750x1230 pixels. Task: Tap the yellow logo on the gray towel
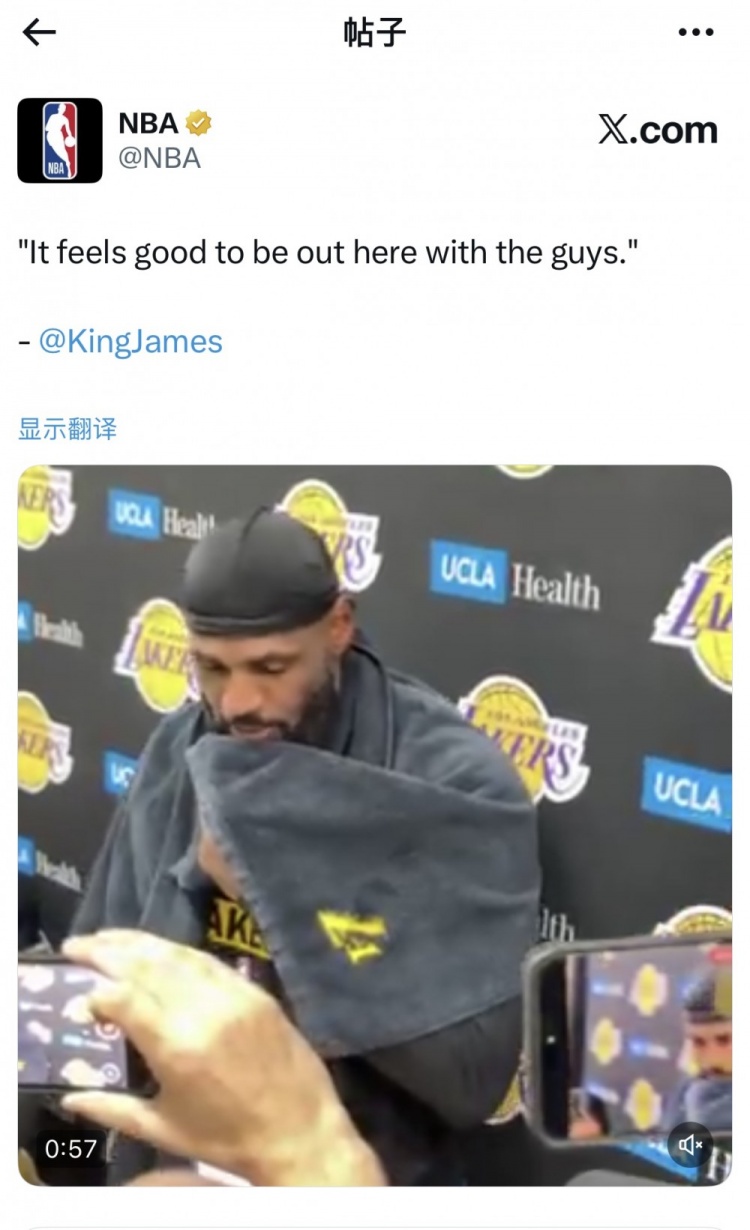point(352,934)
